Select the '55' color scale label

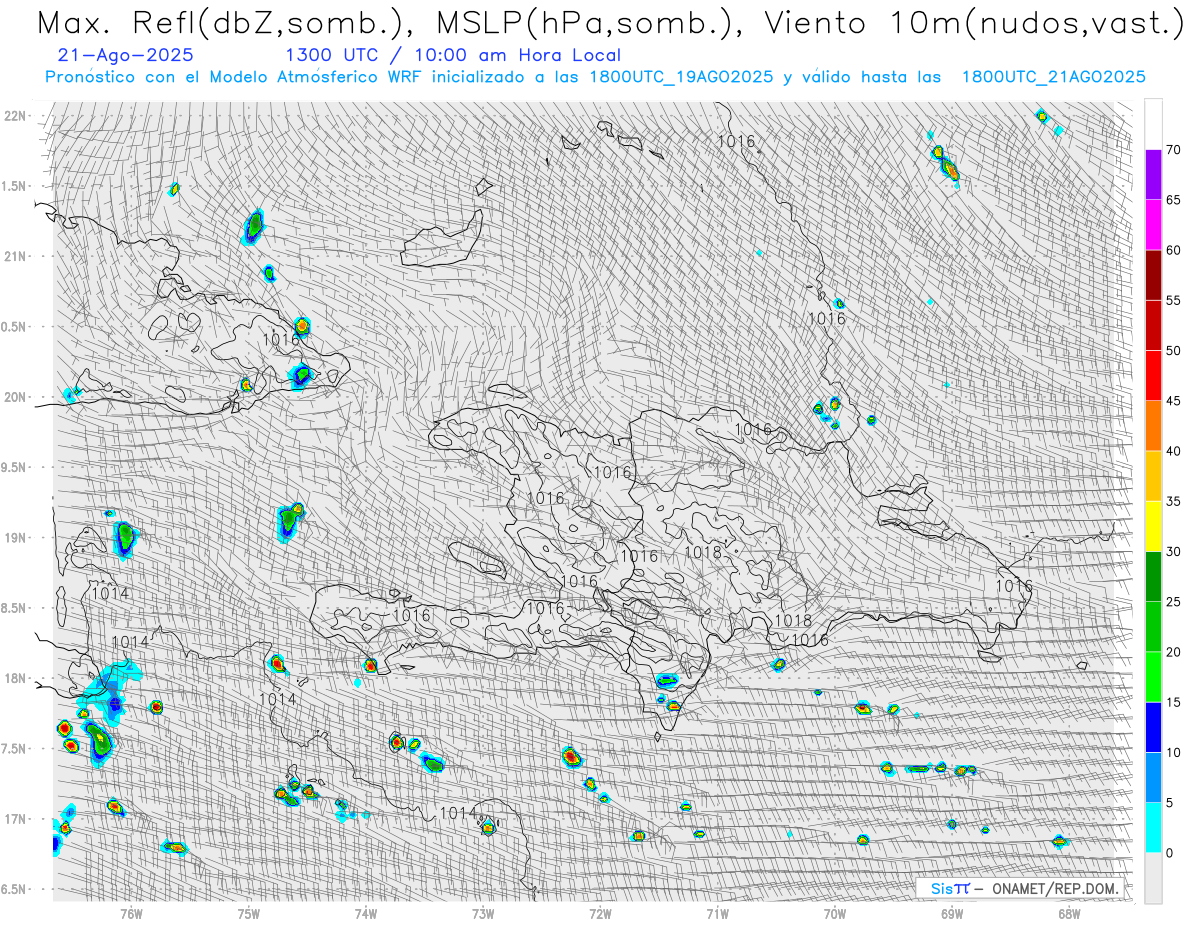point(1174,300)
